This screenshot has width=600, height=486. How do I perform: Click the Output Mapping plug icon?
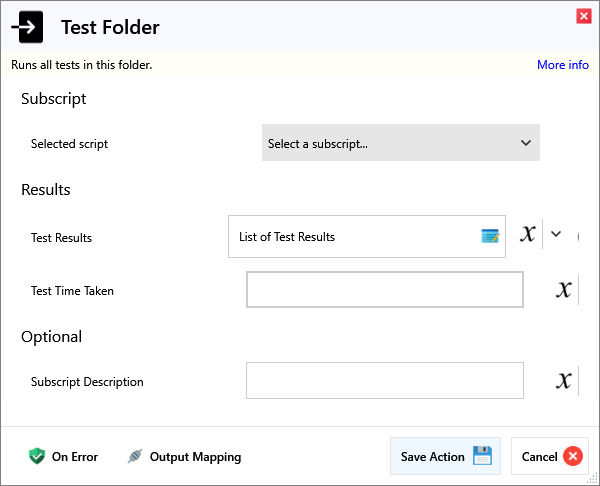(135, 457)
